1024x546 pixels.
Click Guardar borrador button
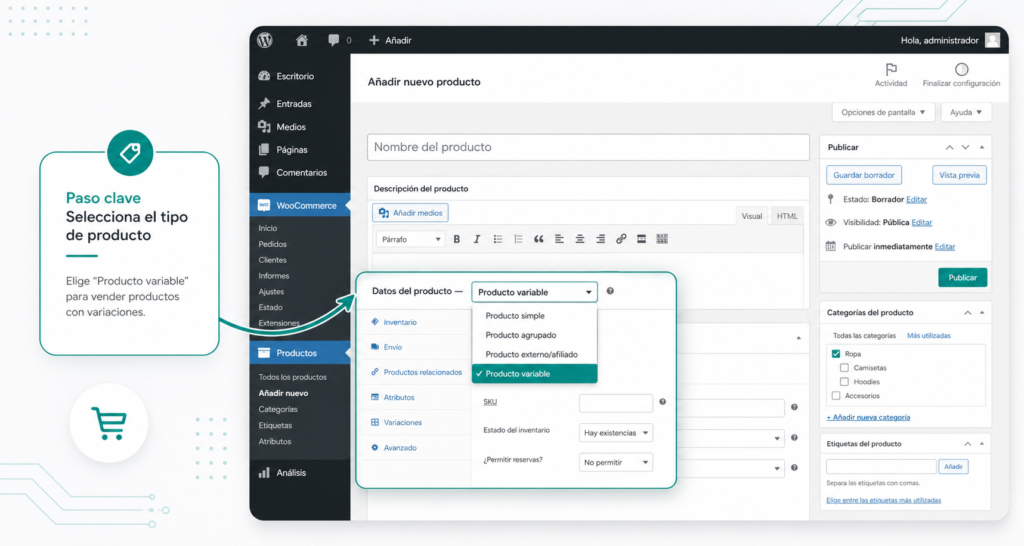pyautogui.click(x=864, y=175)
